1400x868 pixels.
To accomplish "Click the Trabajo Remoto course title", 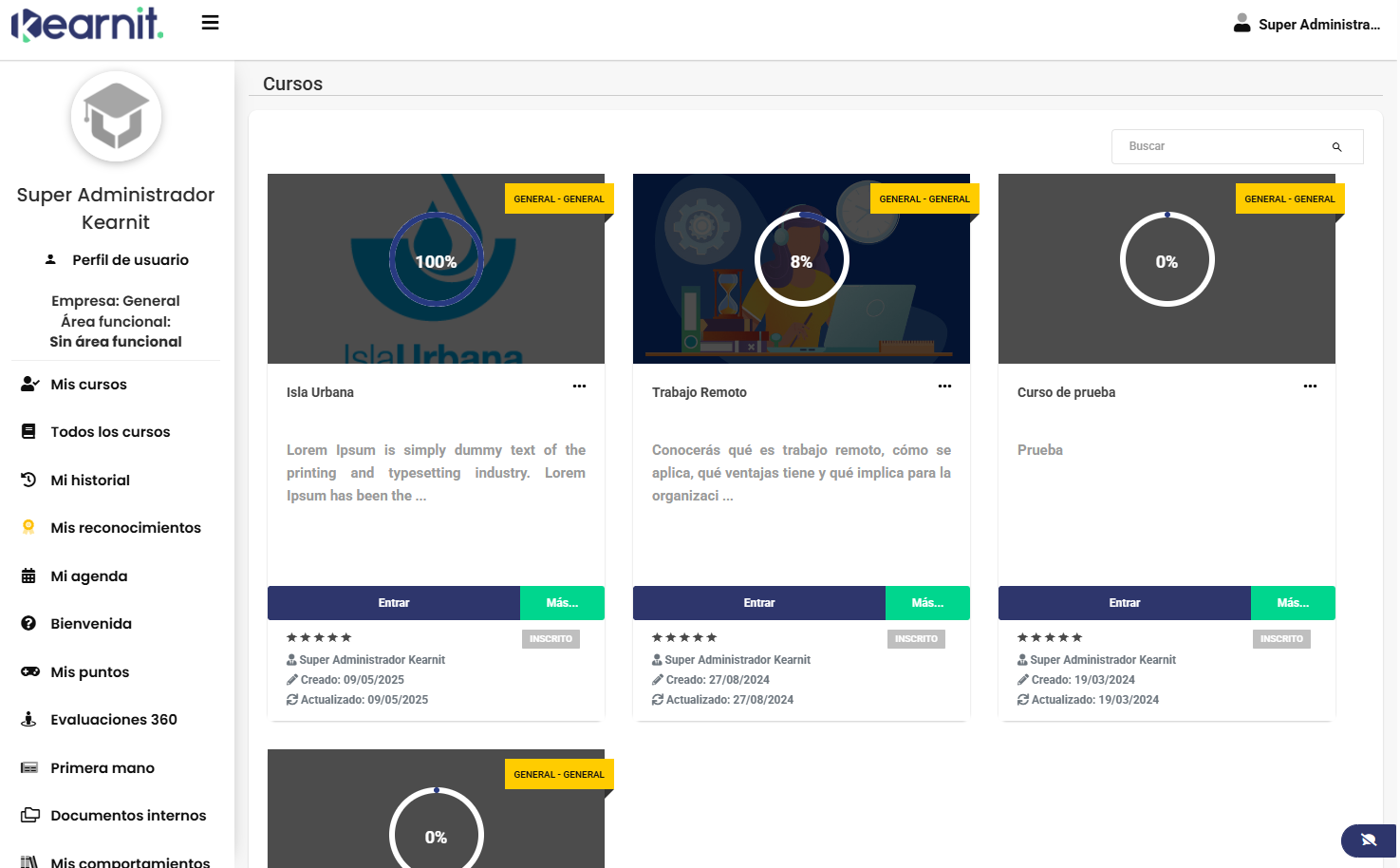I will (700, 392).
